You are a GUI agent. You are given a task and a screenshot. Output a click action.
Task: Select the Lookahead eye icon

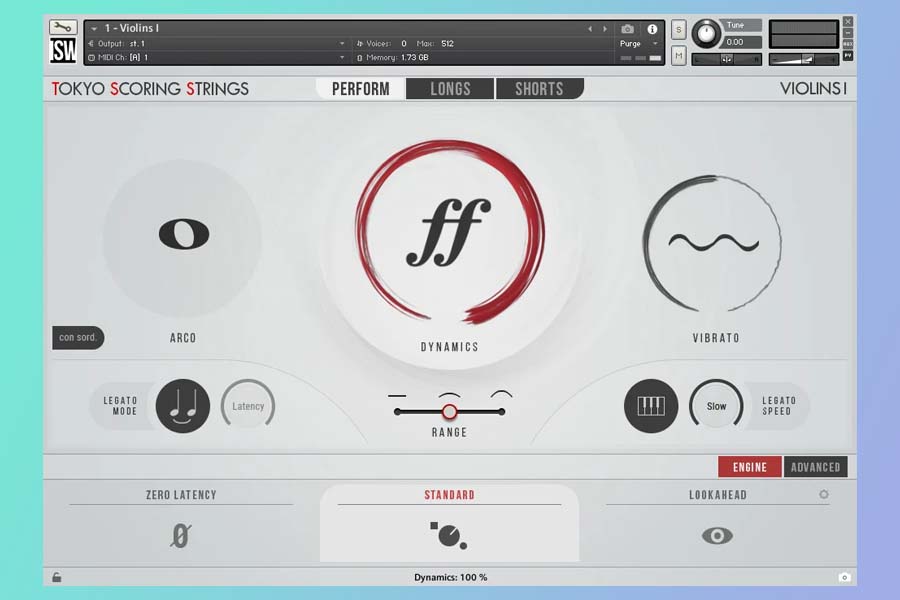717,536
